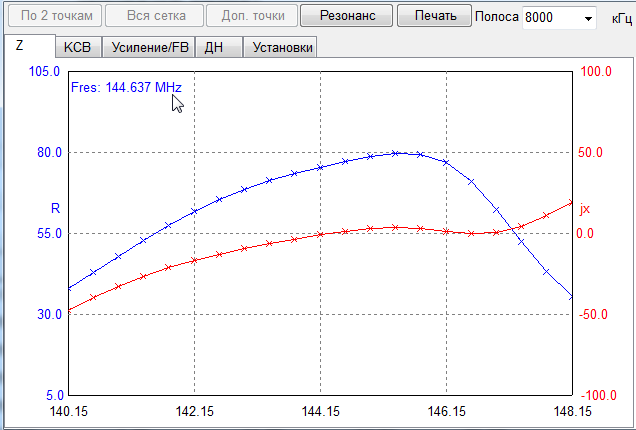This screenshot has width=636, height=430.
Task: Click the blue R axis label
Action: click(55, 208)
